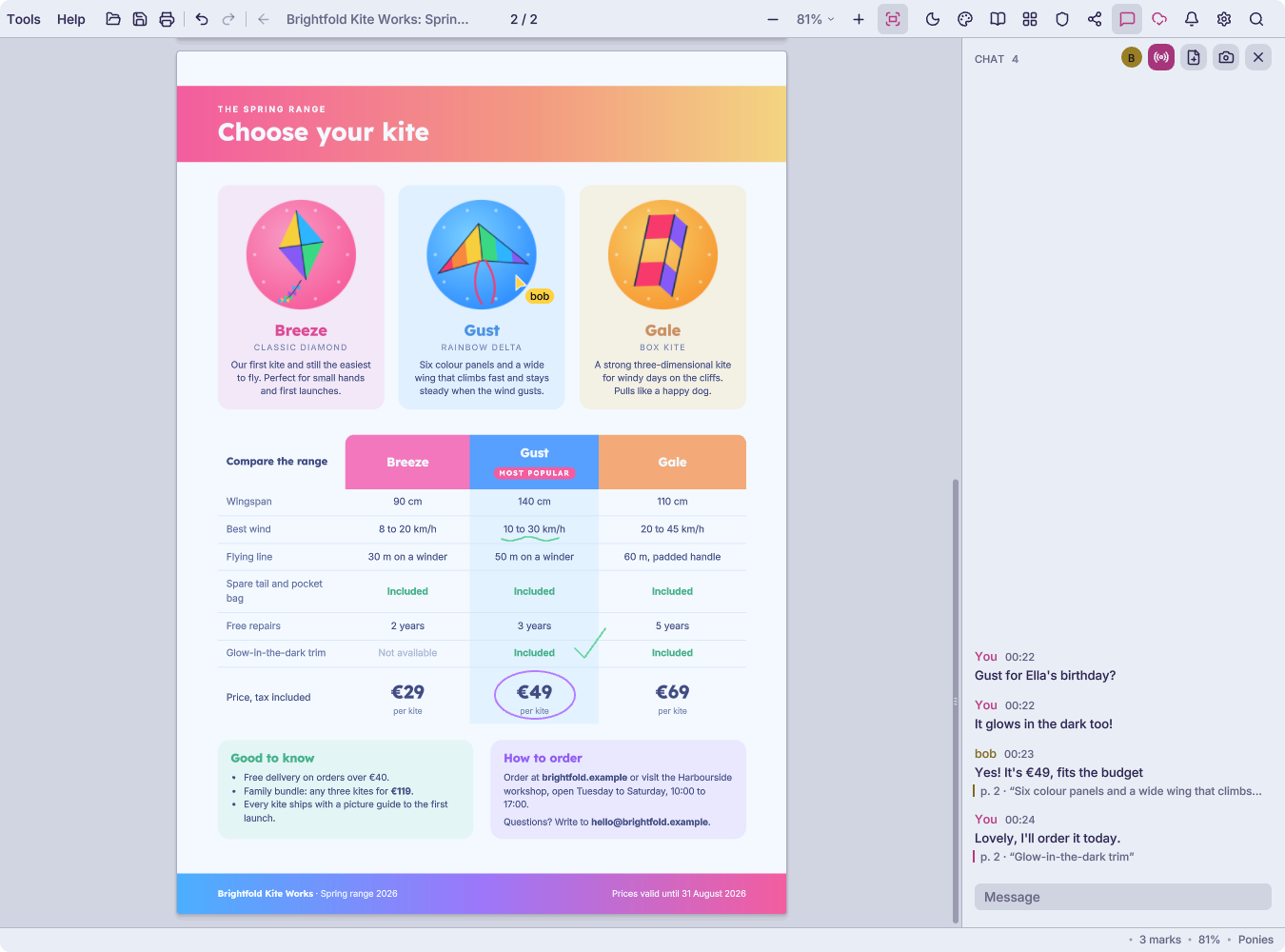Viewport: 1285px width, 952px height.
Task: Click the chat Message input field
Action: pos(1123,897)
